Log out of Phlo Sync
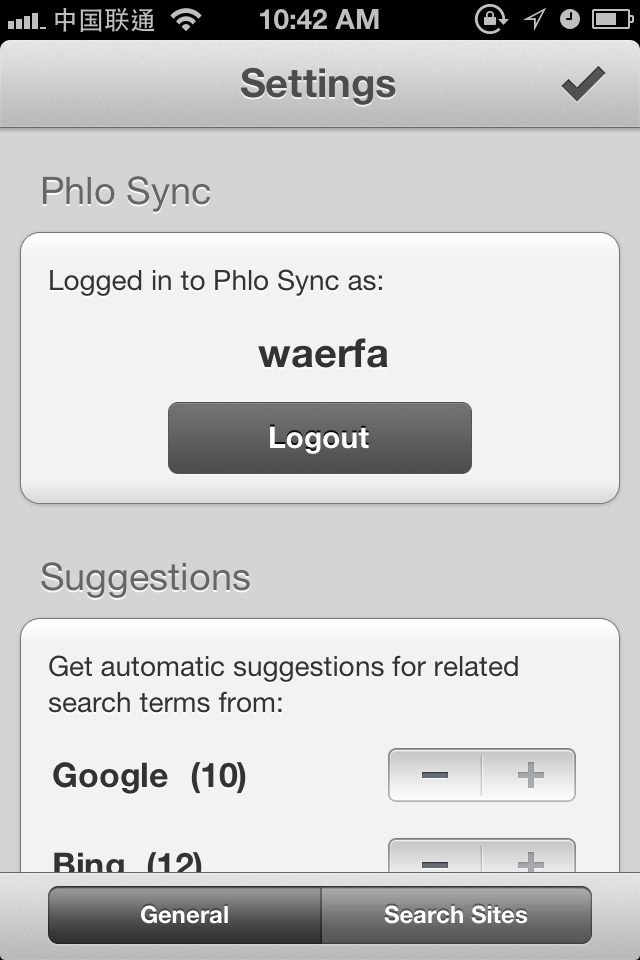Screen dimensions: 640x960 point(320,438)
